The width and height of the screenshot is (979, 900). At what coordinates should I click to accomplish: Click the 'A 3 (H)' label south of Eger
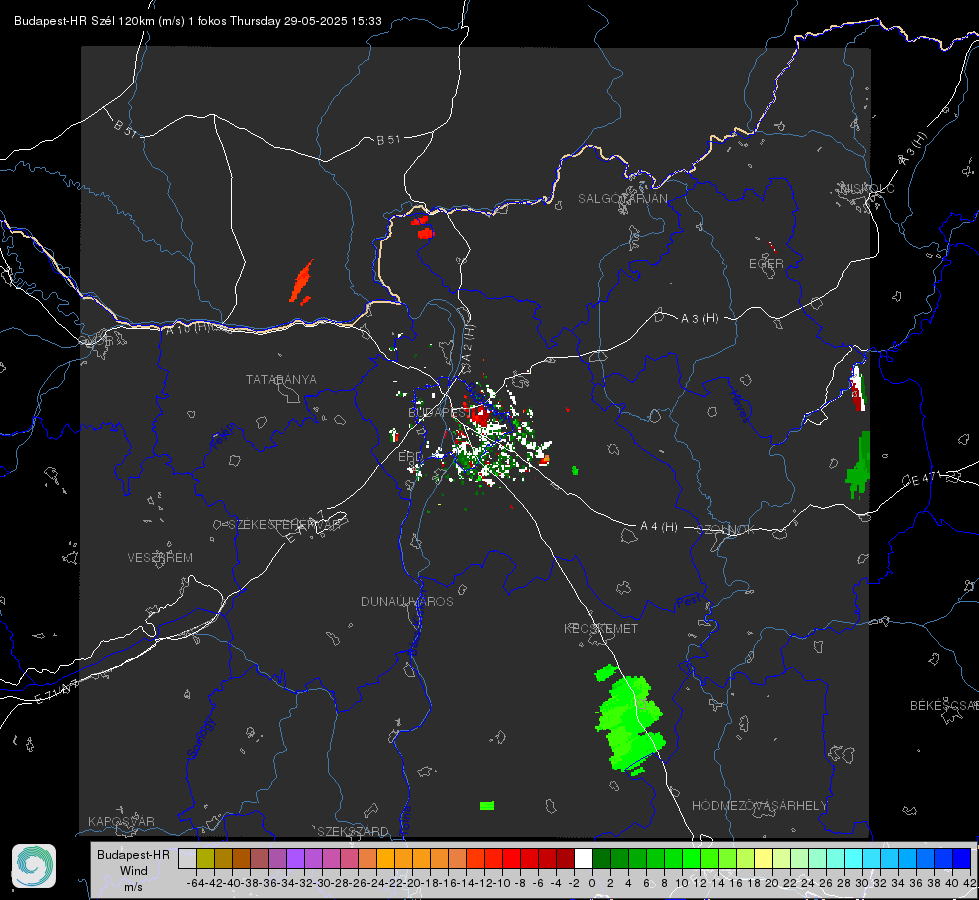699,319
